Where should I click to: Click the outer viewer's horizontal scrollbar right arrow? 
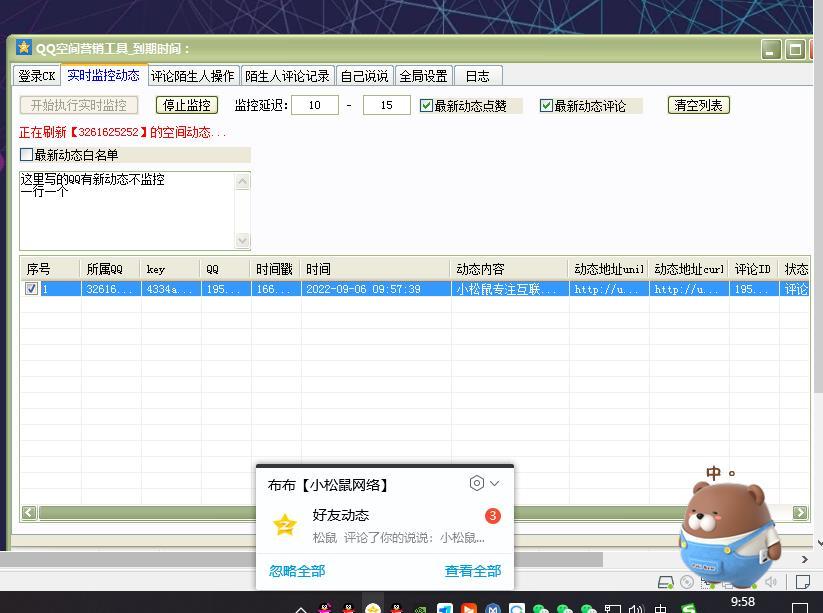[x=805, y=559]
